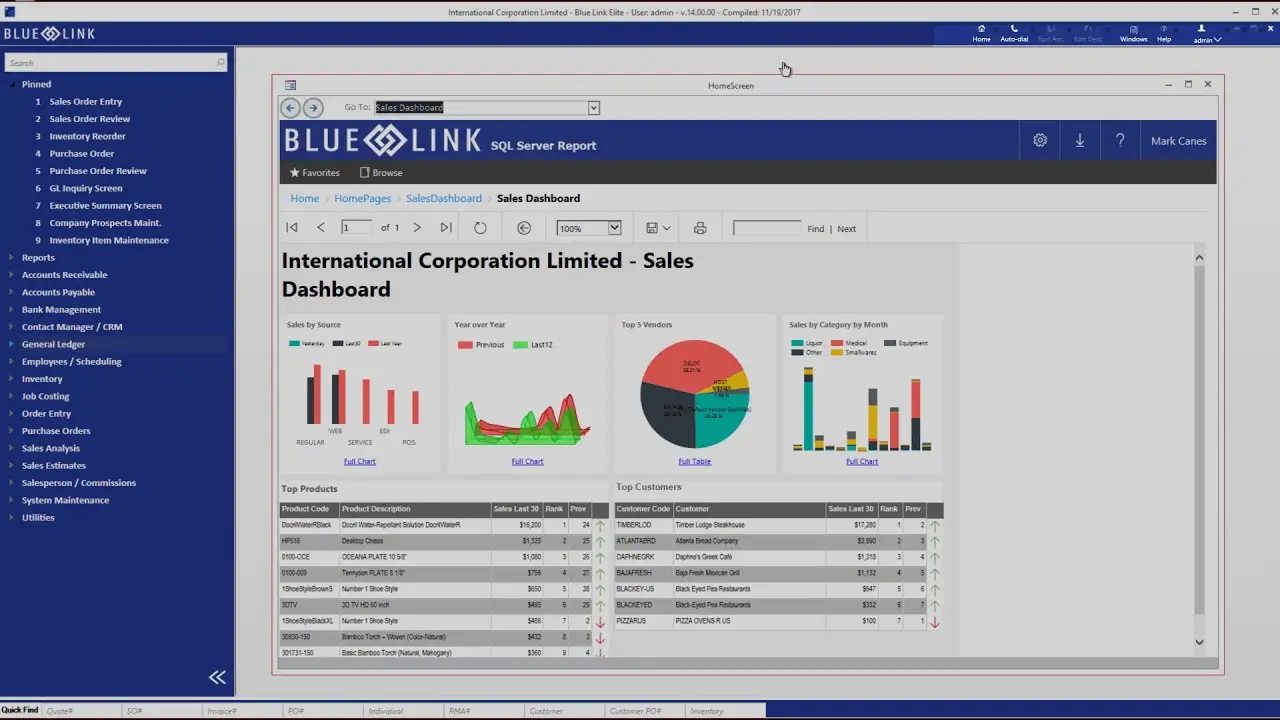Print the report using the printer icon
Viewport: 1280px width, 720px height.
coord(700,228)
